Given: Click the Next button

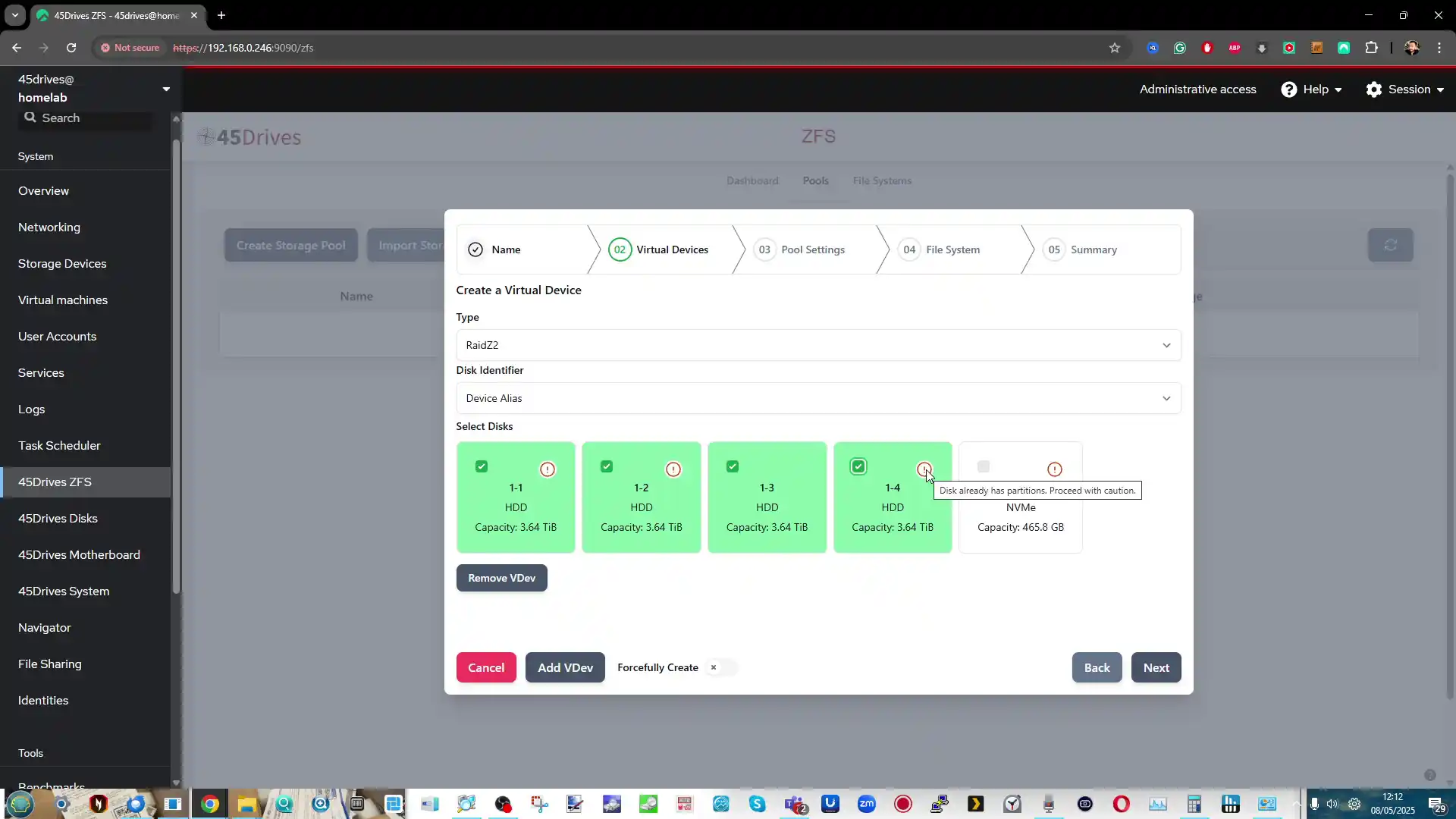Looking at the screenshot, I should pos(1156,667).
